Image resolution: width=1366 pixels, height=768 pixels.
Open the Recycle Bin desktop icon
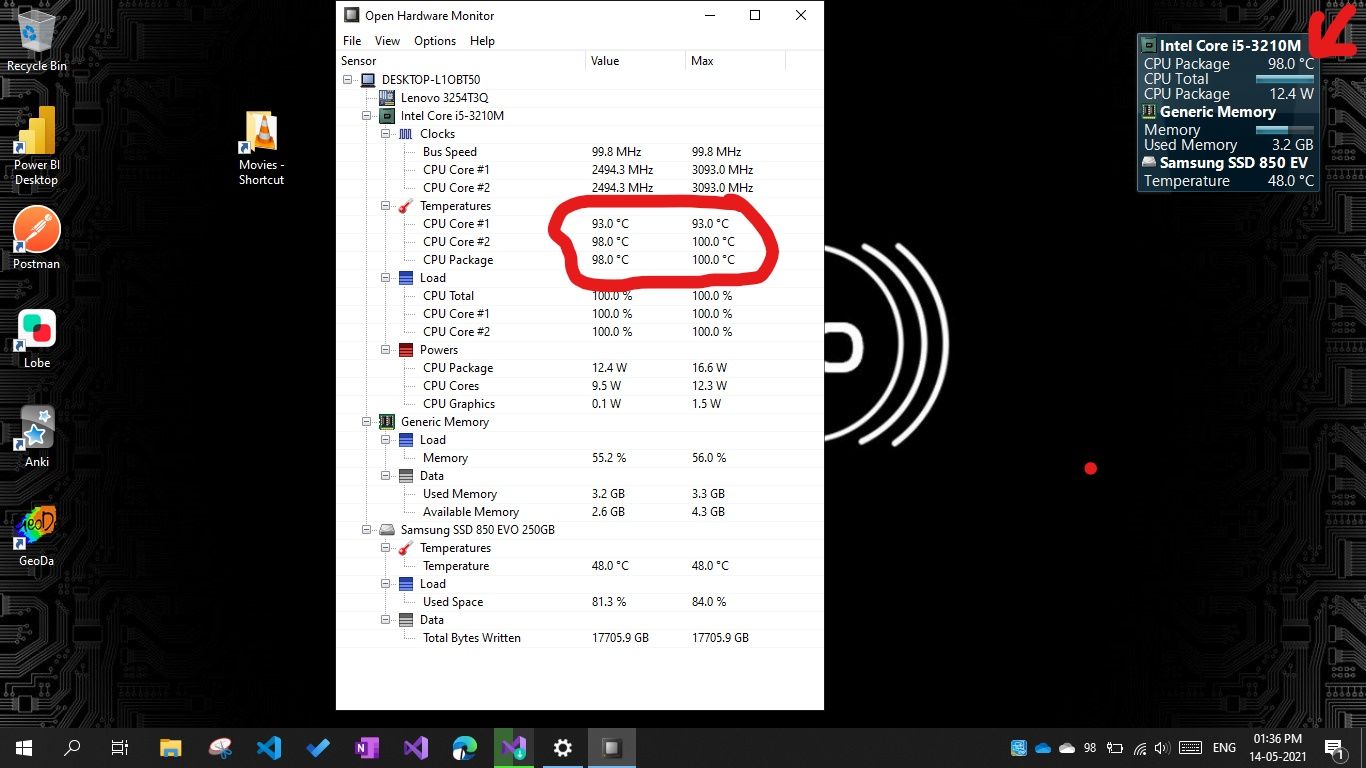pos(37,40)
